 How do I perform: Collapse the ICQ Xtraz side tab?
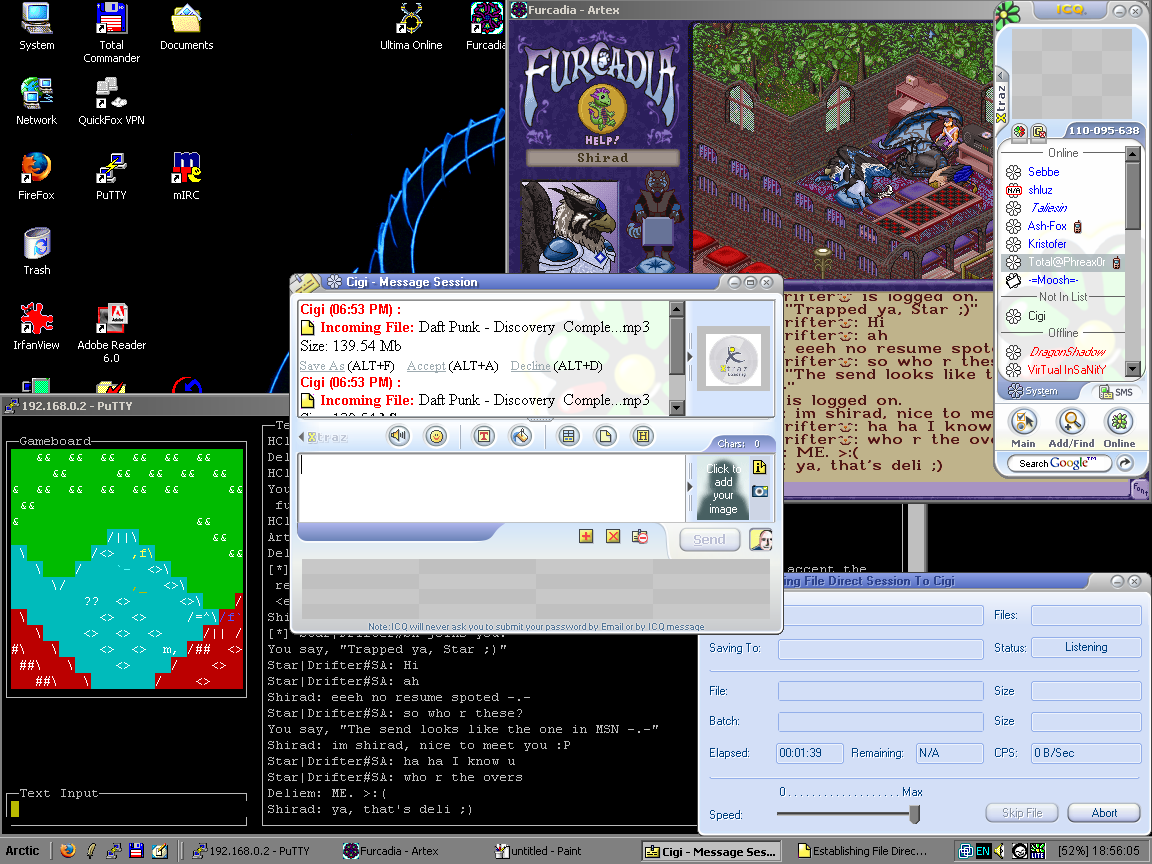(1000, 76)
